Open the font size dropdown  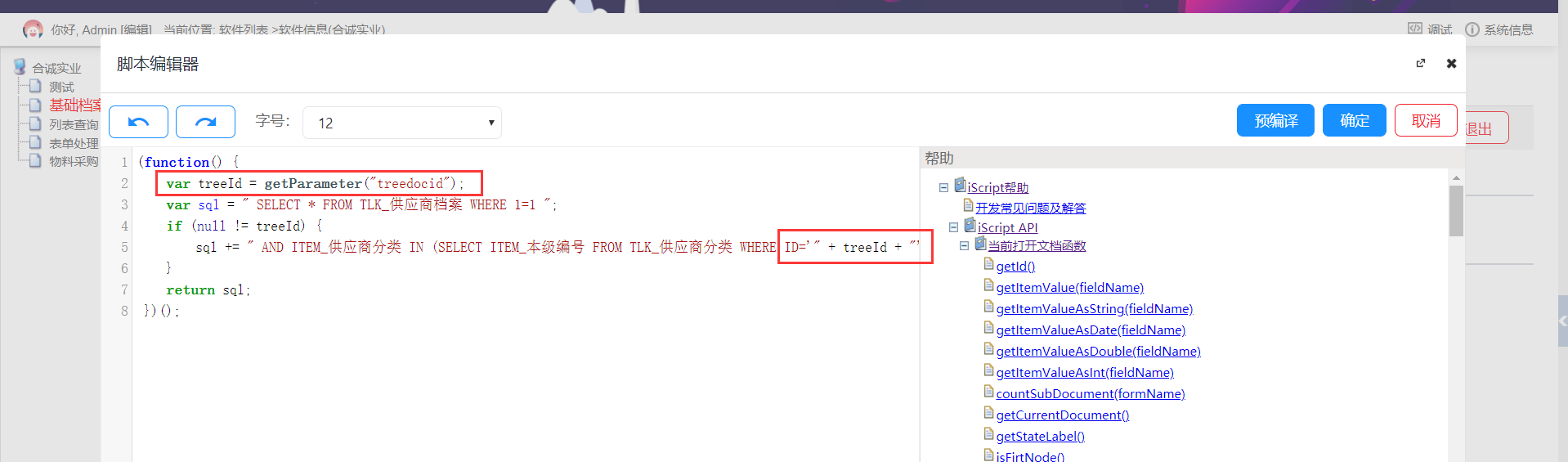click(401, 123)
